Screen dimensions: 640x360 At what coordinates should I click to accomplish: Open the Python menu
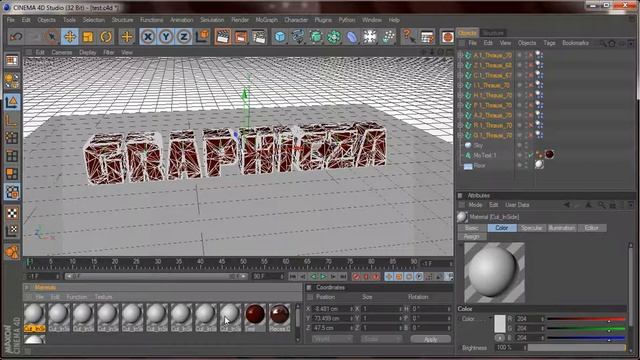click(x=347, y=20)
